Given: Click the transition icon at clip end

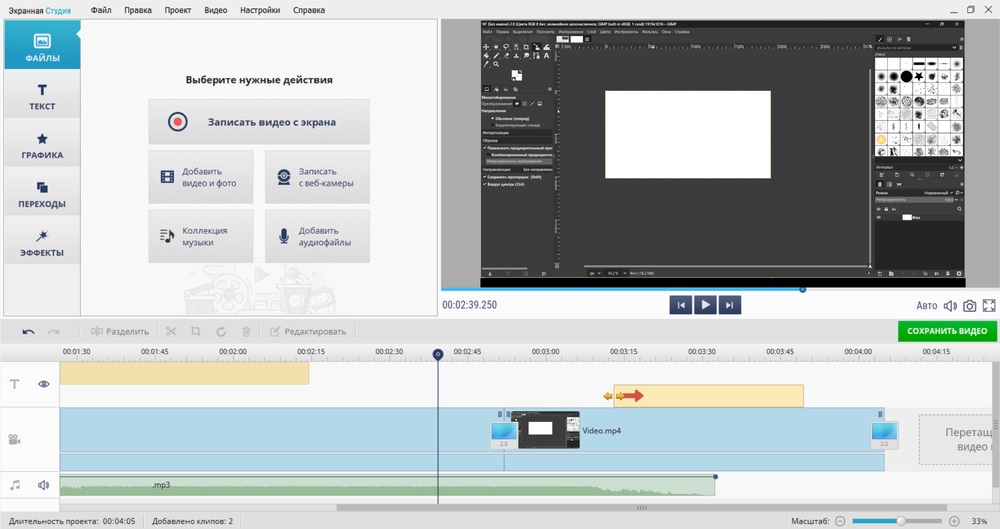Looking at the screenshot, I should [x=885, y=435].
